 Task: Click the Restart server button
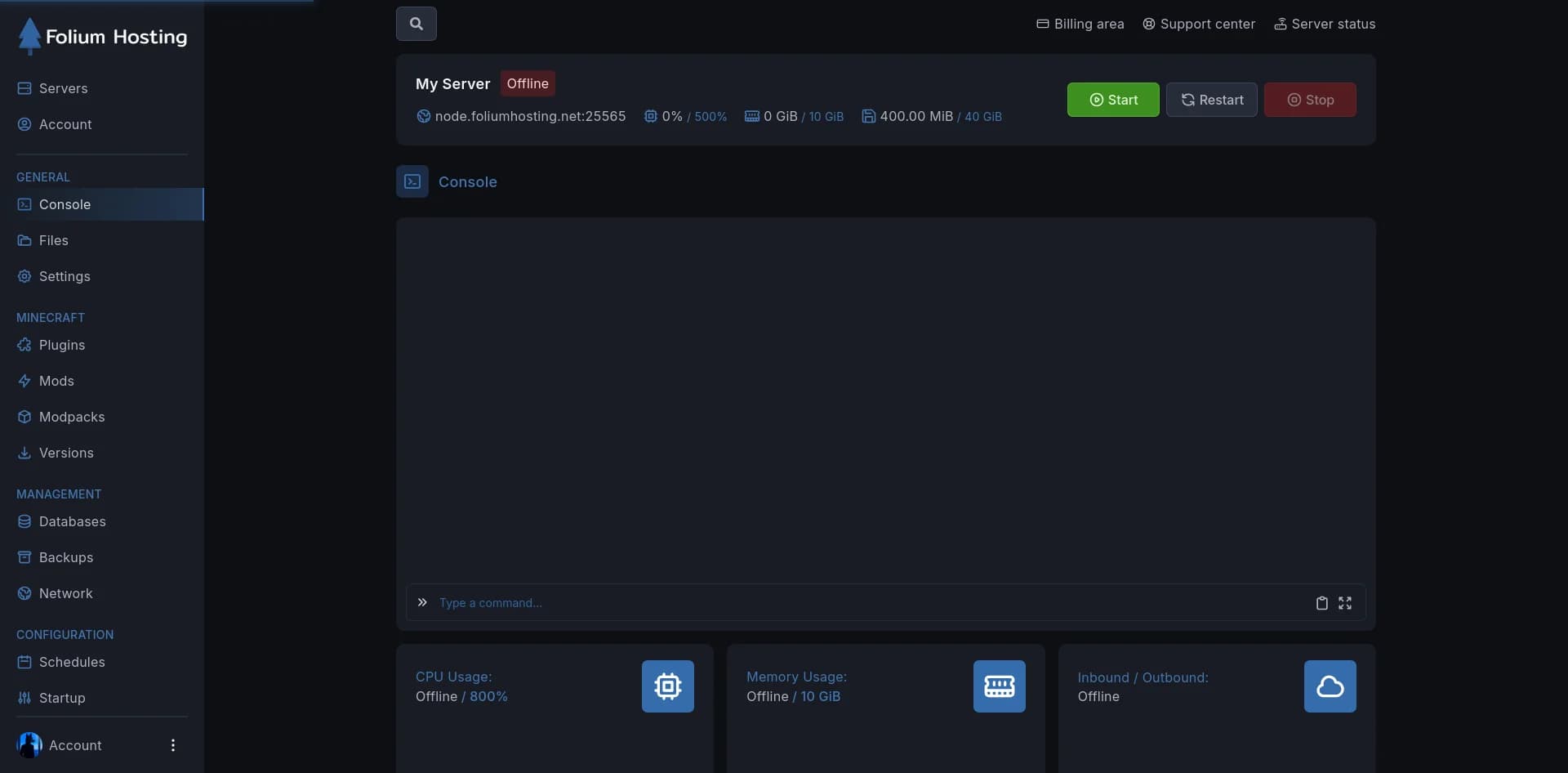coord(1212,100)
